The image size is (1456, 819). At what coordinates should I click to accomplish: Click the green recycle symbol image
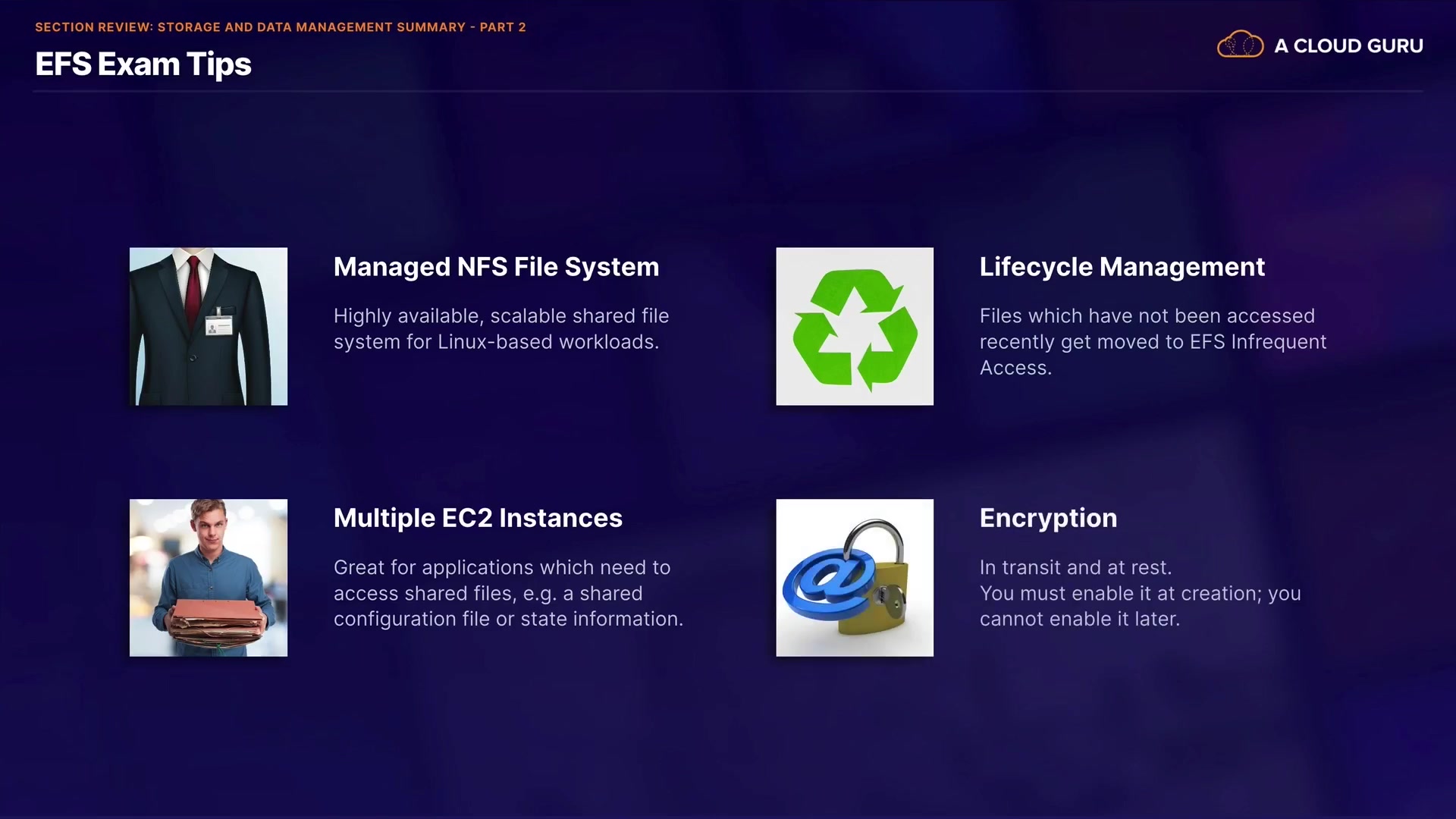click(855, 327)
